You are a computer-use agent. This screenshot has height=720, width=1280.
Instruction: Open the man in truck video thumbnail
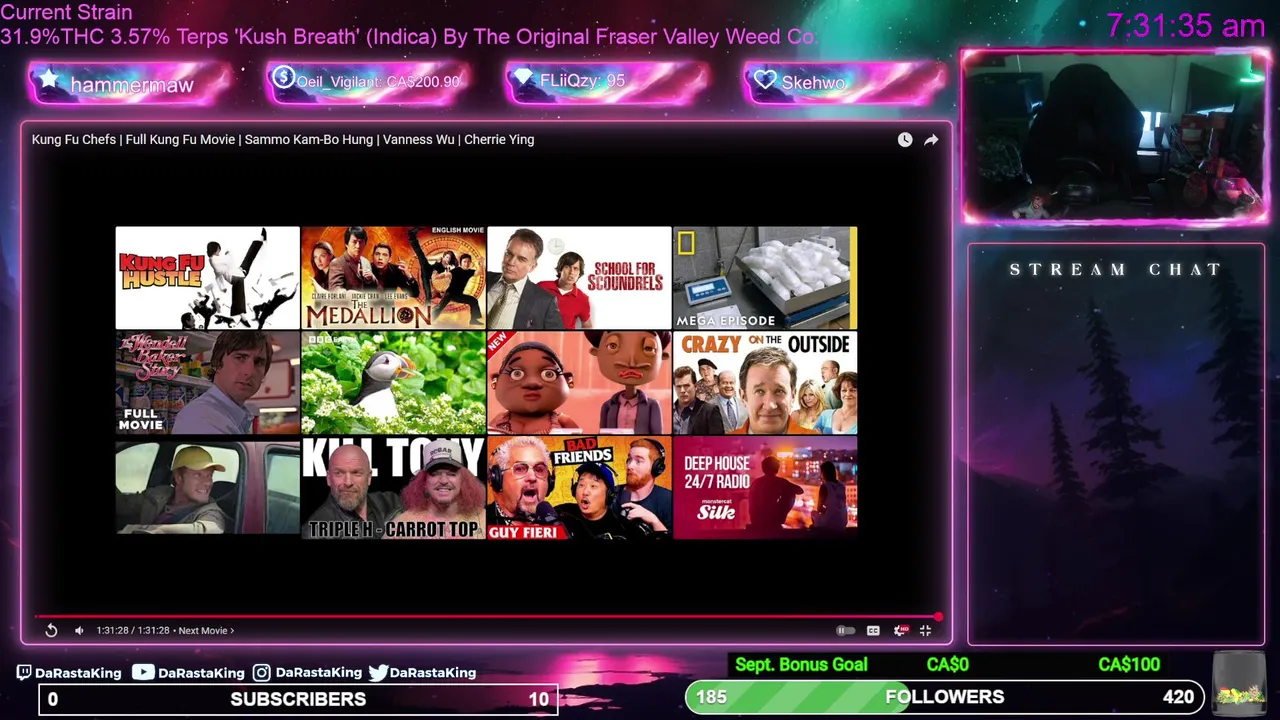pyautogui.click(x=207, y=488)
